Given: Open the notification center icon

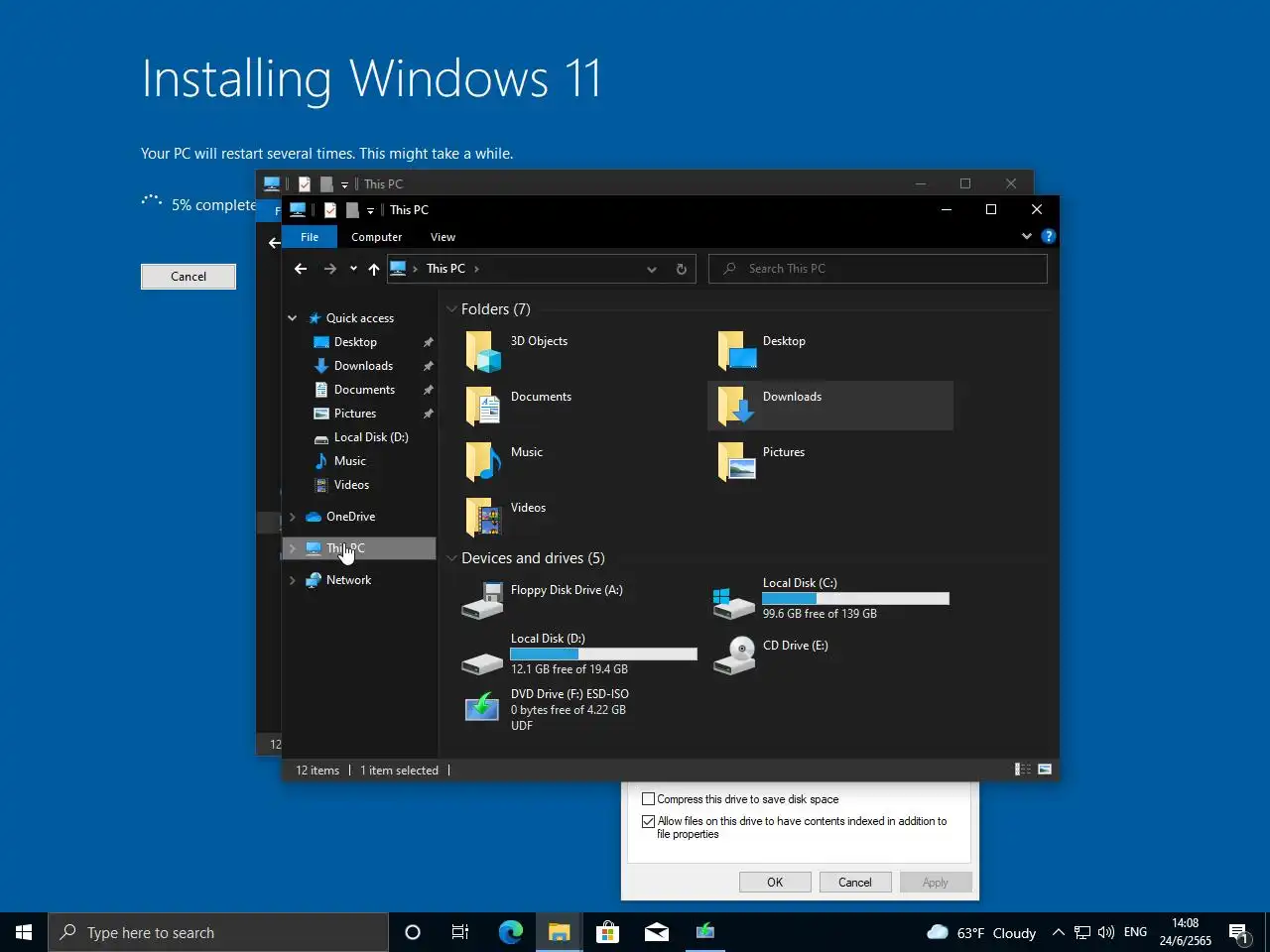Looking at the screenshot, I should [1238, 932].
